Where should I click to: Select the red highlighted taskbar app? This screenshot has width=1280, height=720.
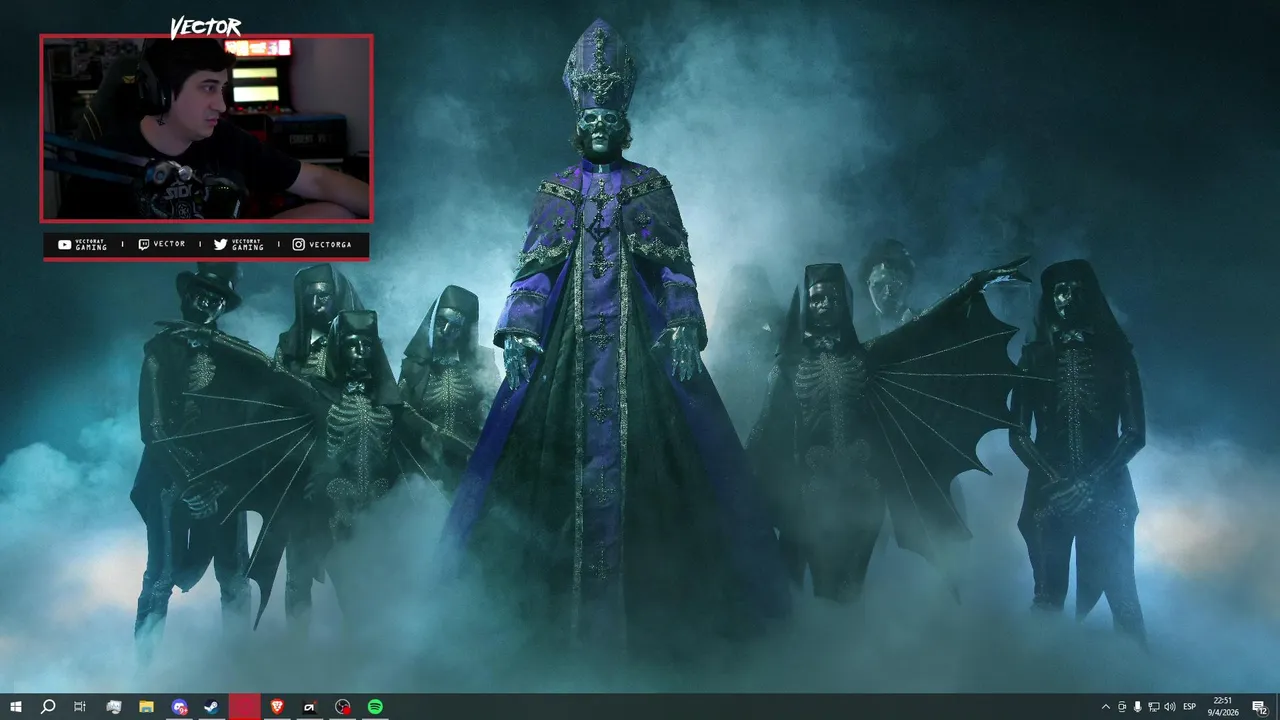coord(244,707)
